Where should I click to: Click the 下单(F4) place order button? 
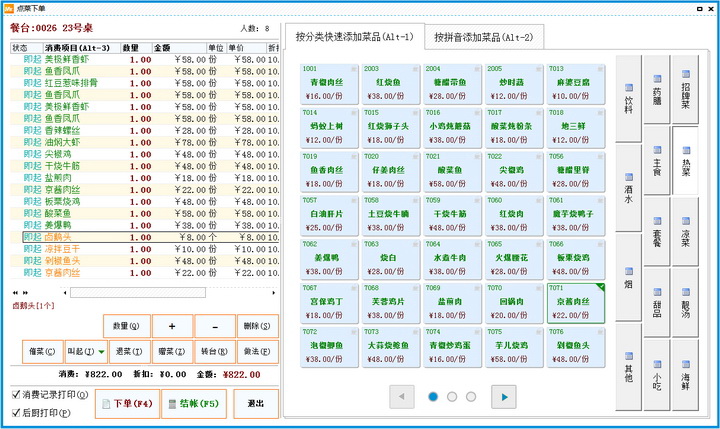tap(128, 402)
